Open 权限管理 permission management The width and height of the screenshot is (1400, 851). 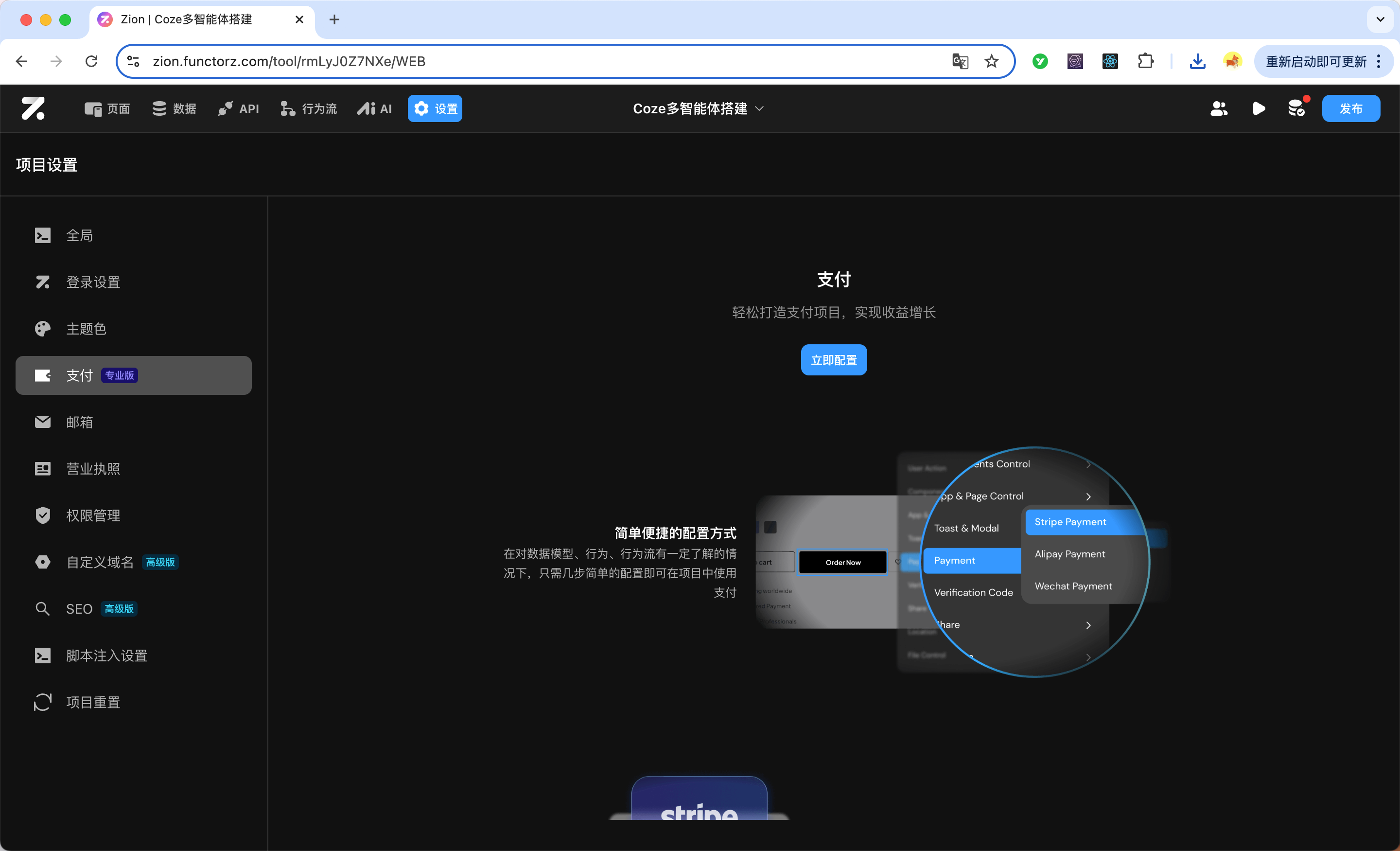134,515
